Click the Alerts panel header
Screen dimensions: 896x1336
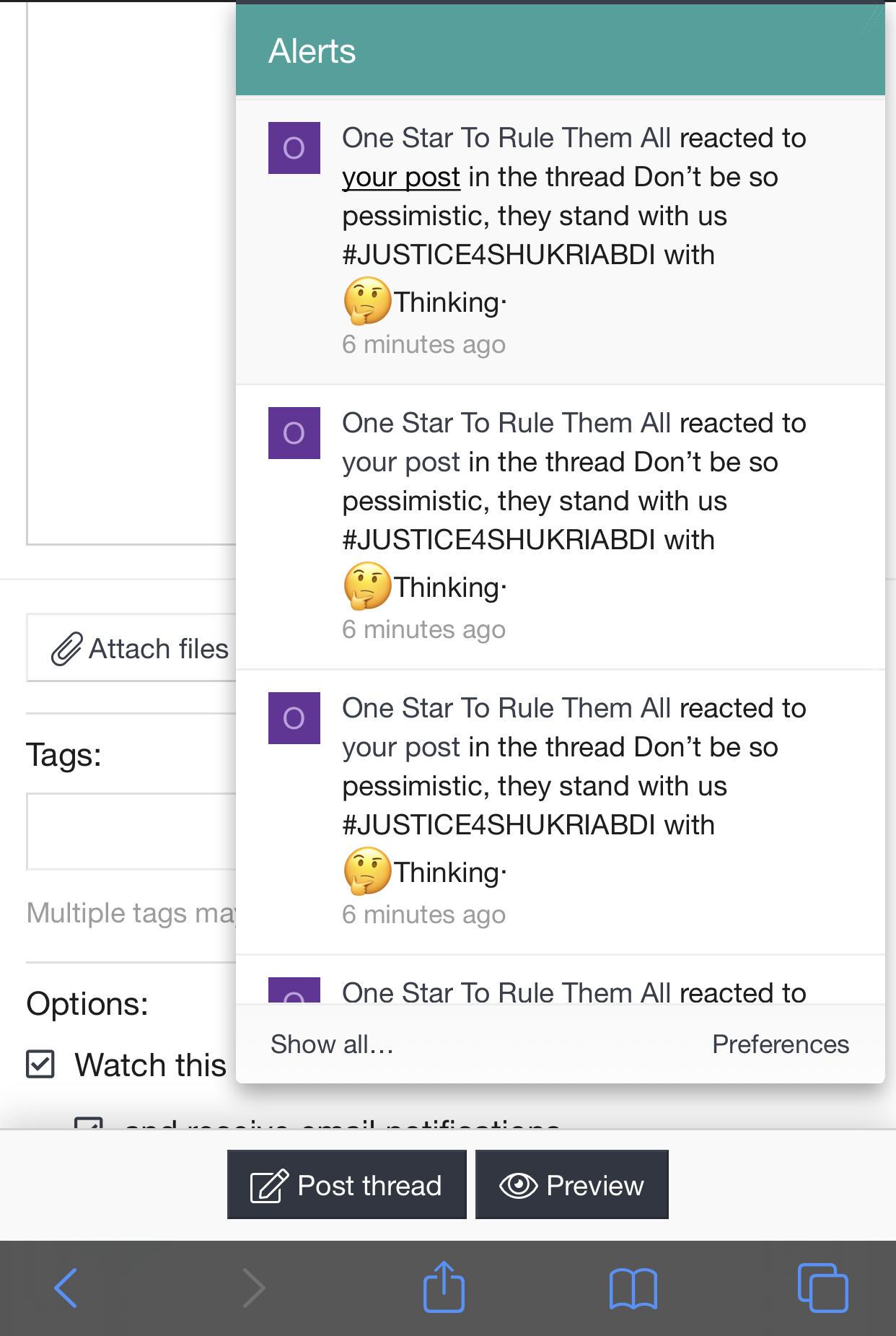click(561, 51)
